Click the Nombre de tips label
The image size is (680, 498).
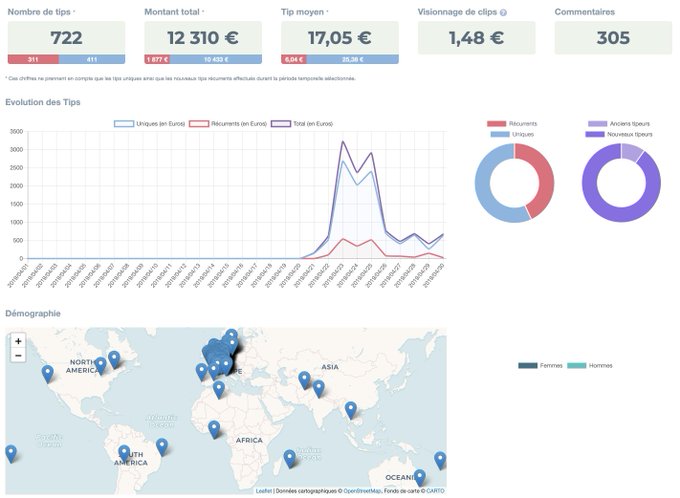(x=39, y=12)
